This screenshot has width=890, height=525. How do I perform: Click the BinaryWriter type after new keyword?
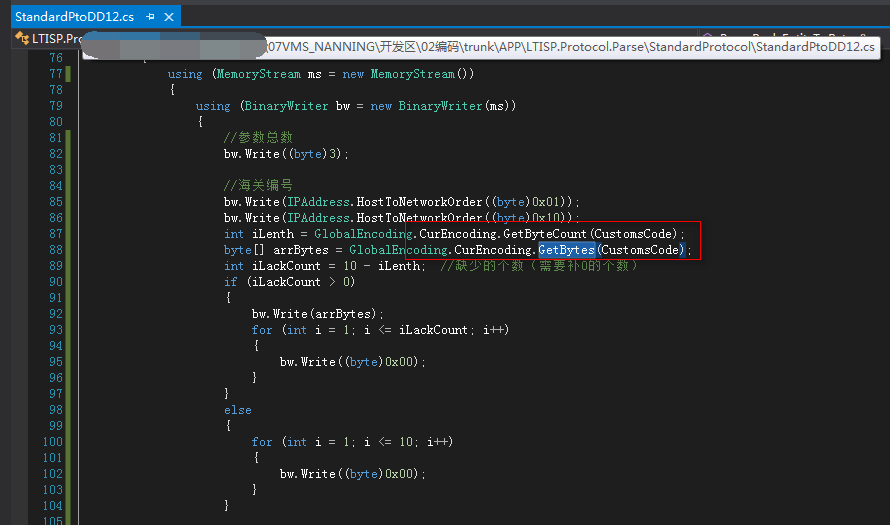click(440, 106)
